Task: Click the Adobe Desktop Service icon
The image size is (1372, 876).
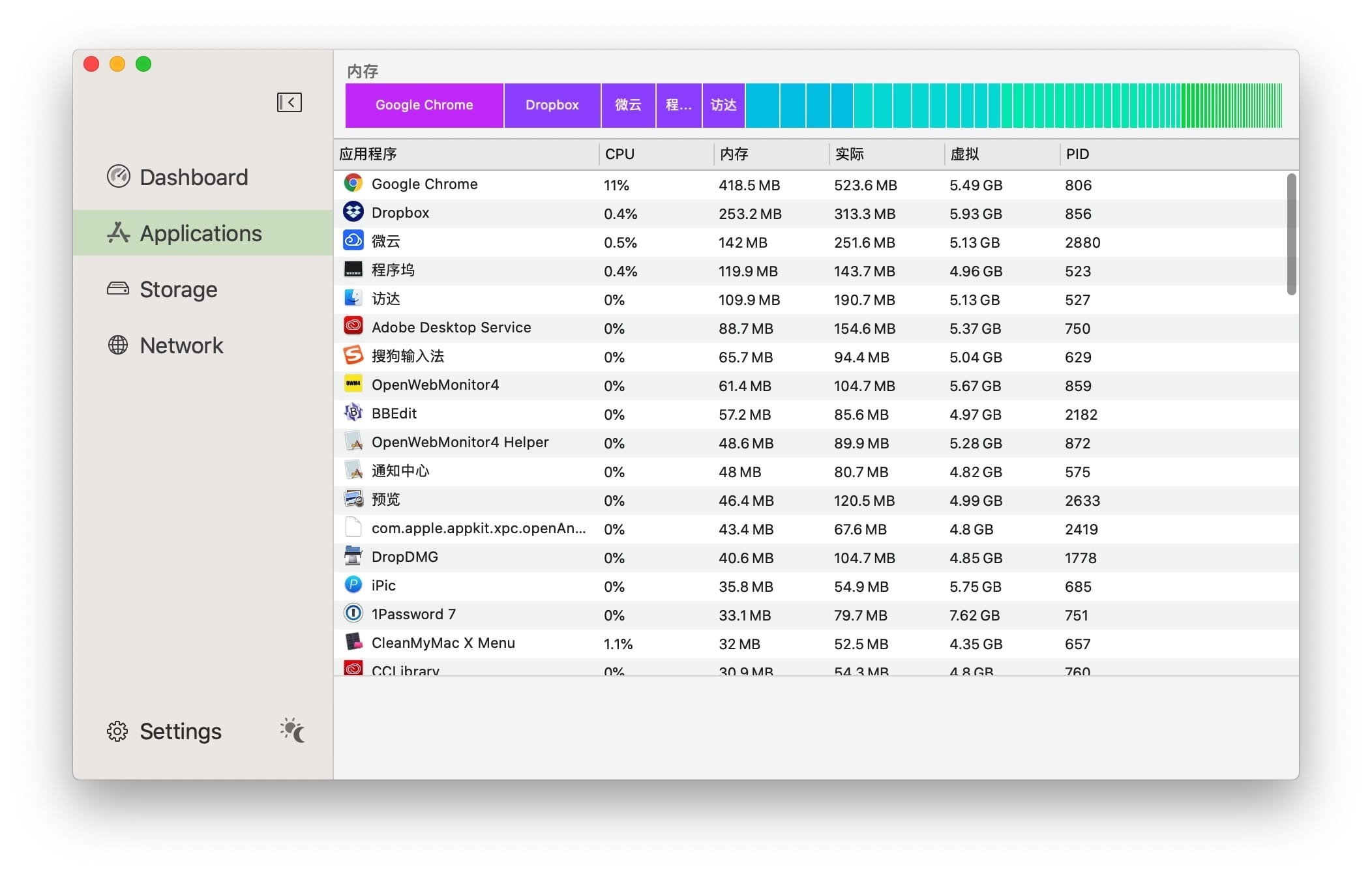Action: click(x=353, y=327)
